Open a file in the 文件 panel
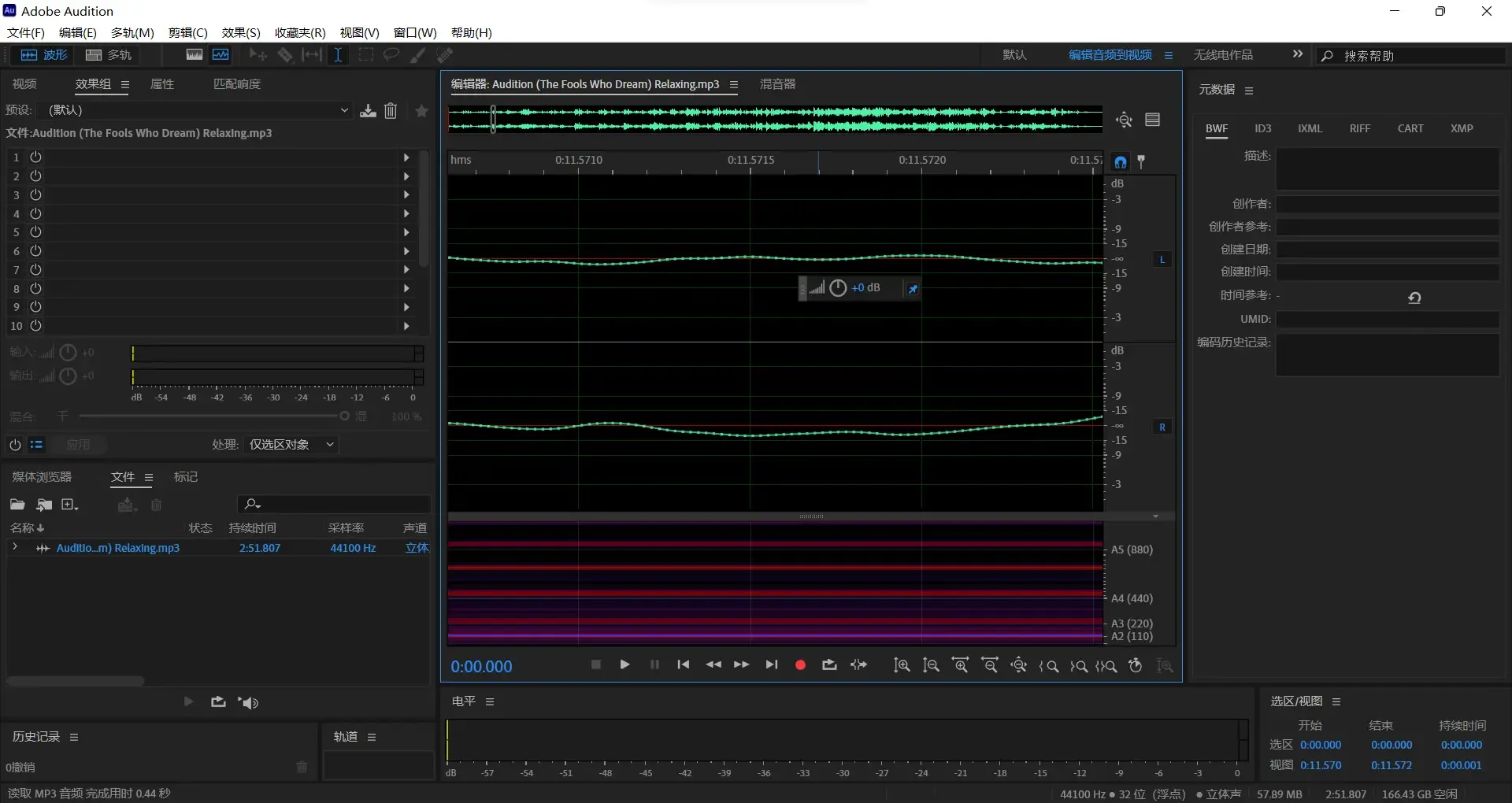The height and width of the screenshot is (803, 1512). [x=17, y=505]
